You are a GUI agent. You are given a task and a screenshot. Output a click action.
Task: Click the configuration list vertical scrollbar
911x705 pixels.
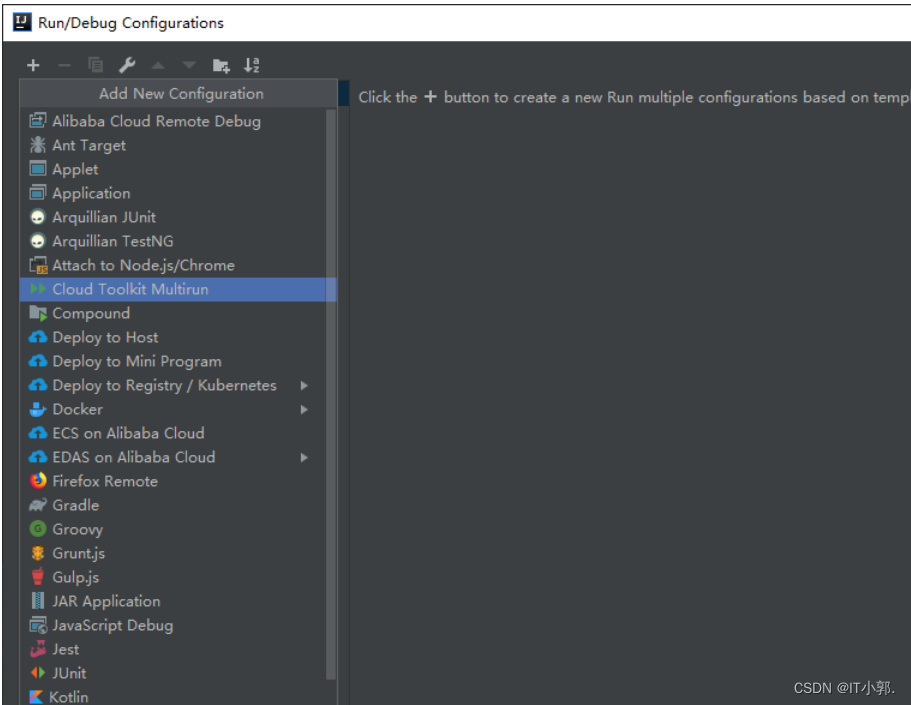click(x=331, y=394)
